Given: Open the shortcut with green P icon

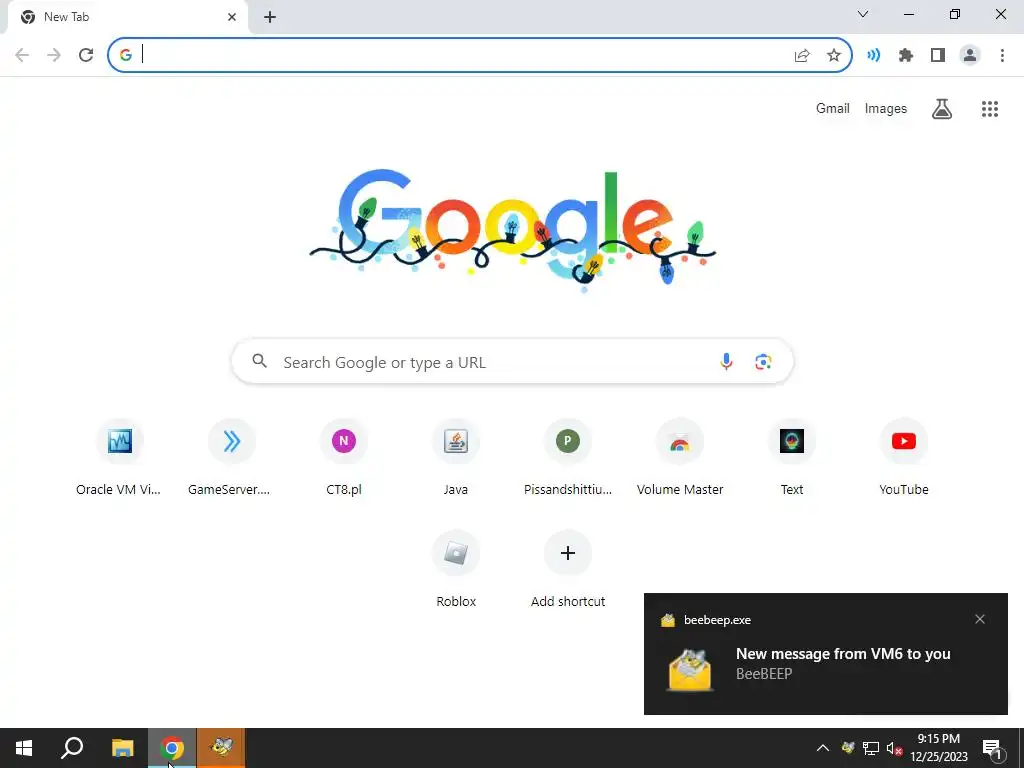Looking at the screenshot, I should pos(568,458).
